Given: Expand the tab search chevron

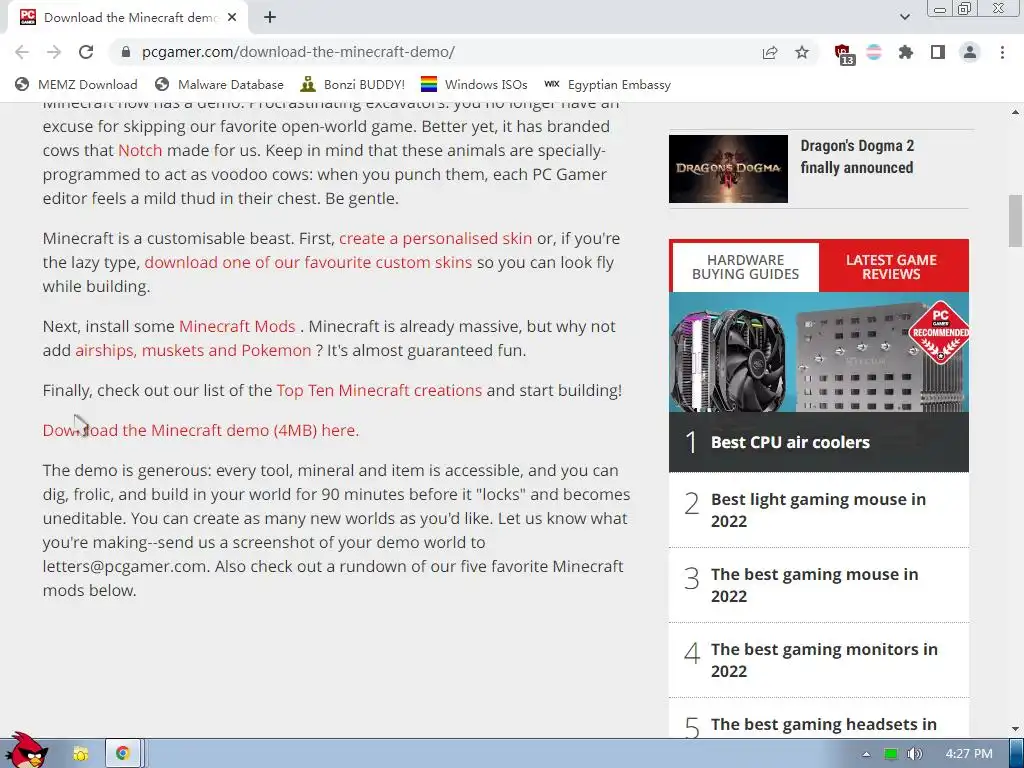Looking at the screenshot, I should 904,17.
